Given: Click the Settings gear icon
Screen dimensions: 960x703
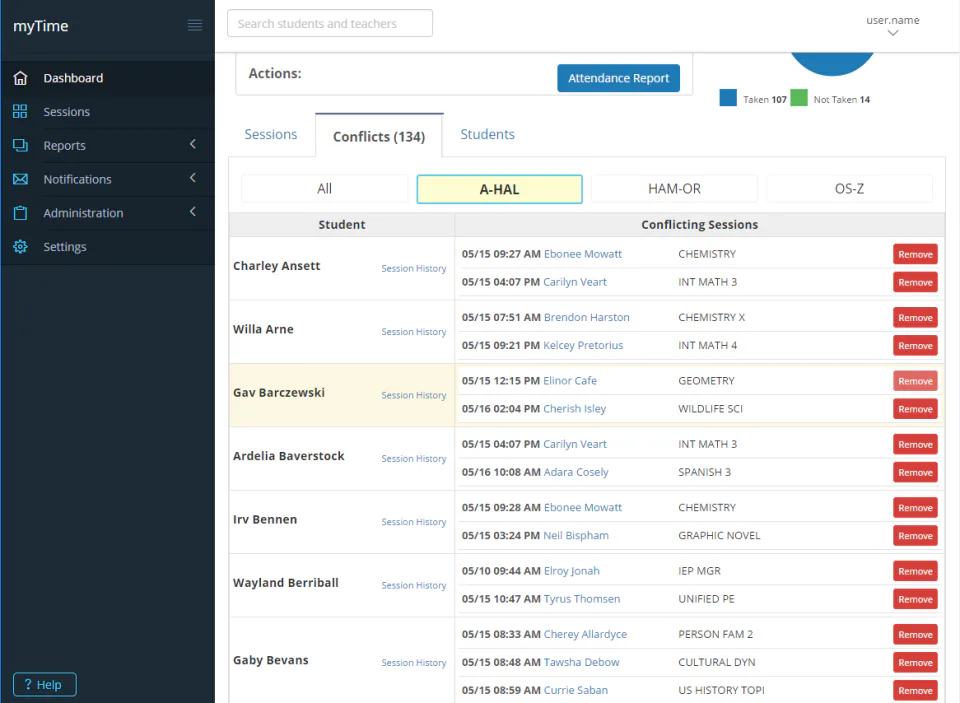Looking at the screenshot, I should point(20,246).
